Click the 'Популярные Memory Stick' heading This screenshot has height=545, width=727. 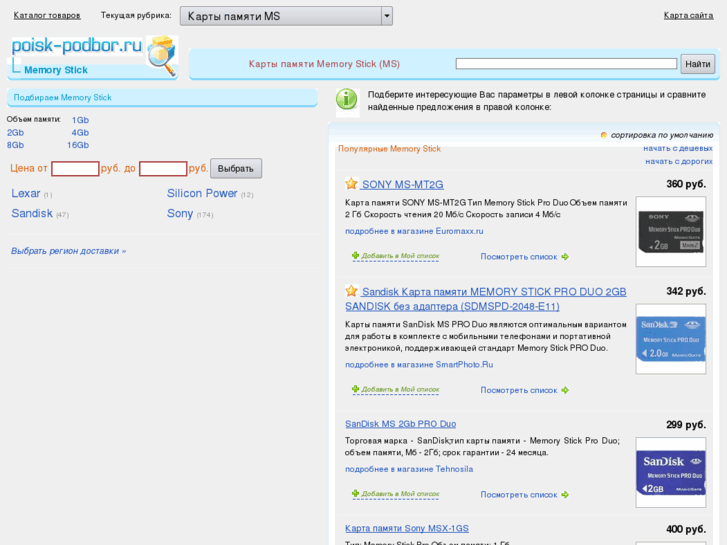(389, 149)
